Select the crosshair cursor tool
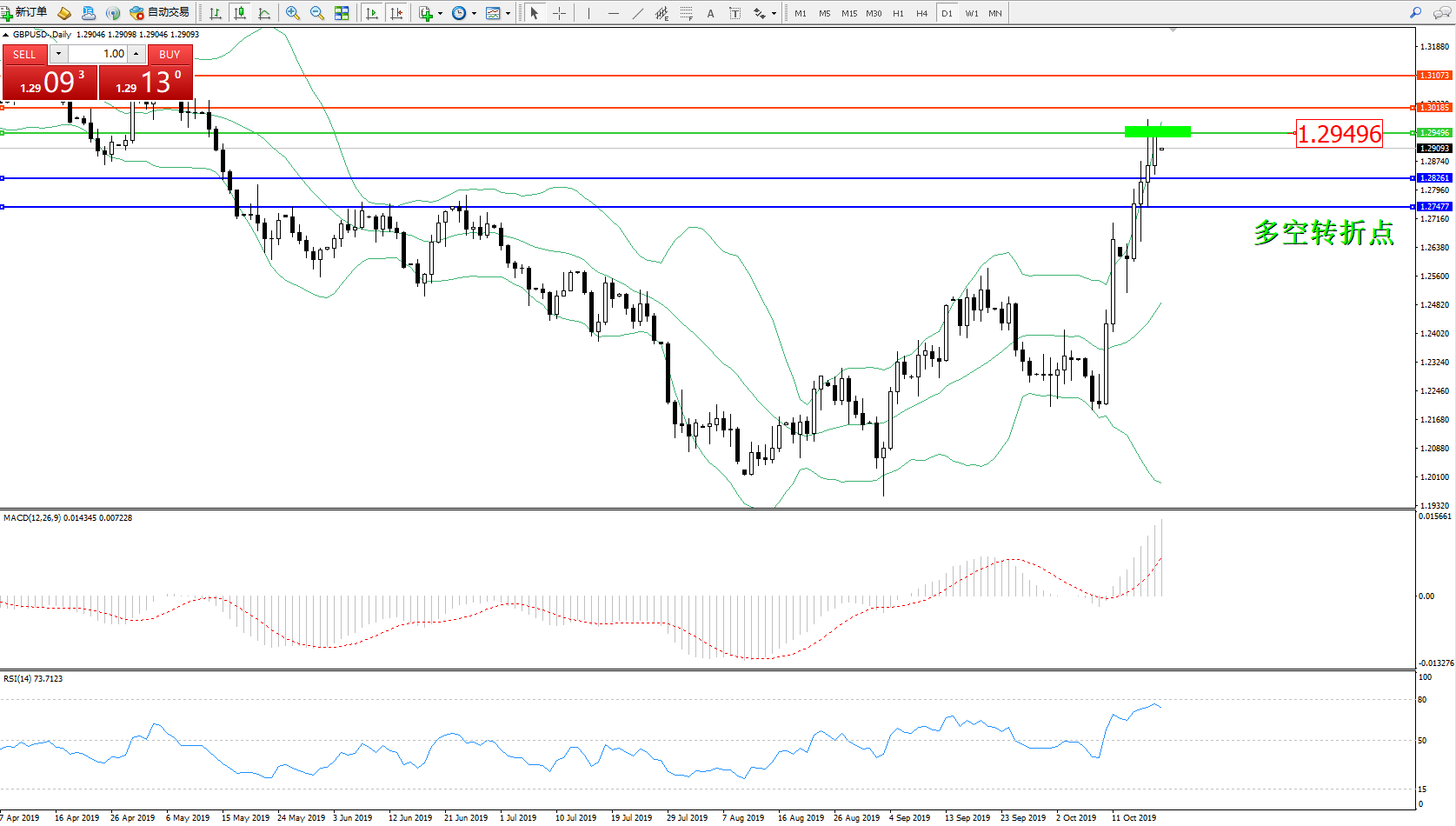Viewport: 1456px width, 826px height. click(559, 13)
